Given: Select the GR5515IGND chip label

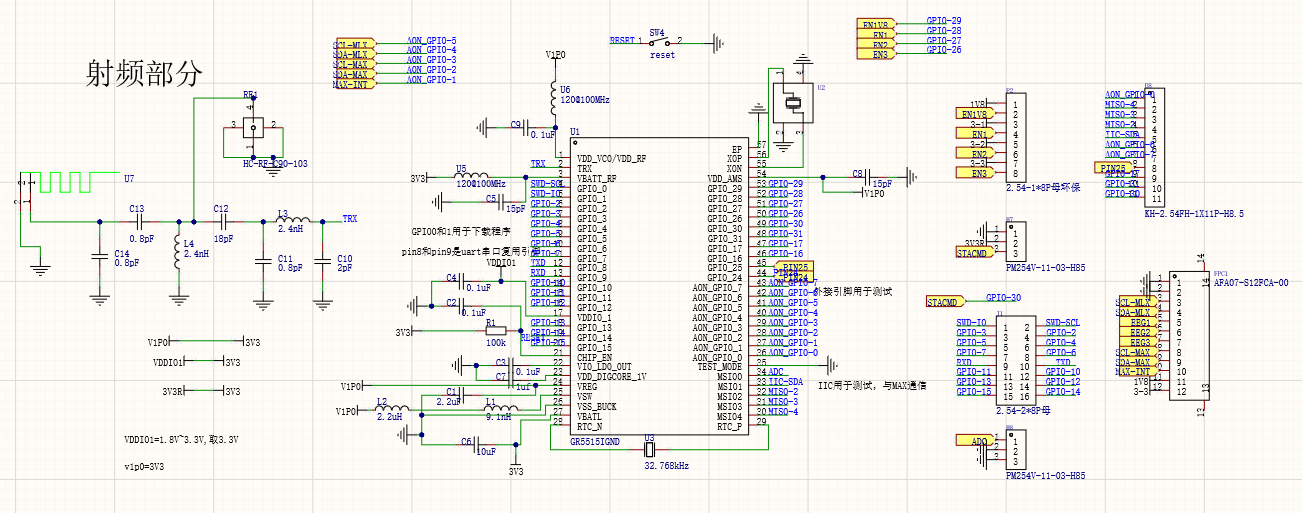Looking at the screenshot, I should click(595, 441).
